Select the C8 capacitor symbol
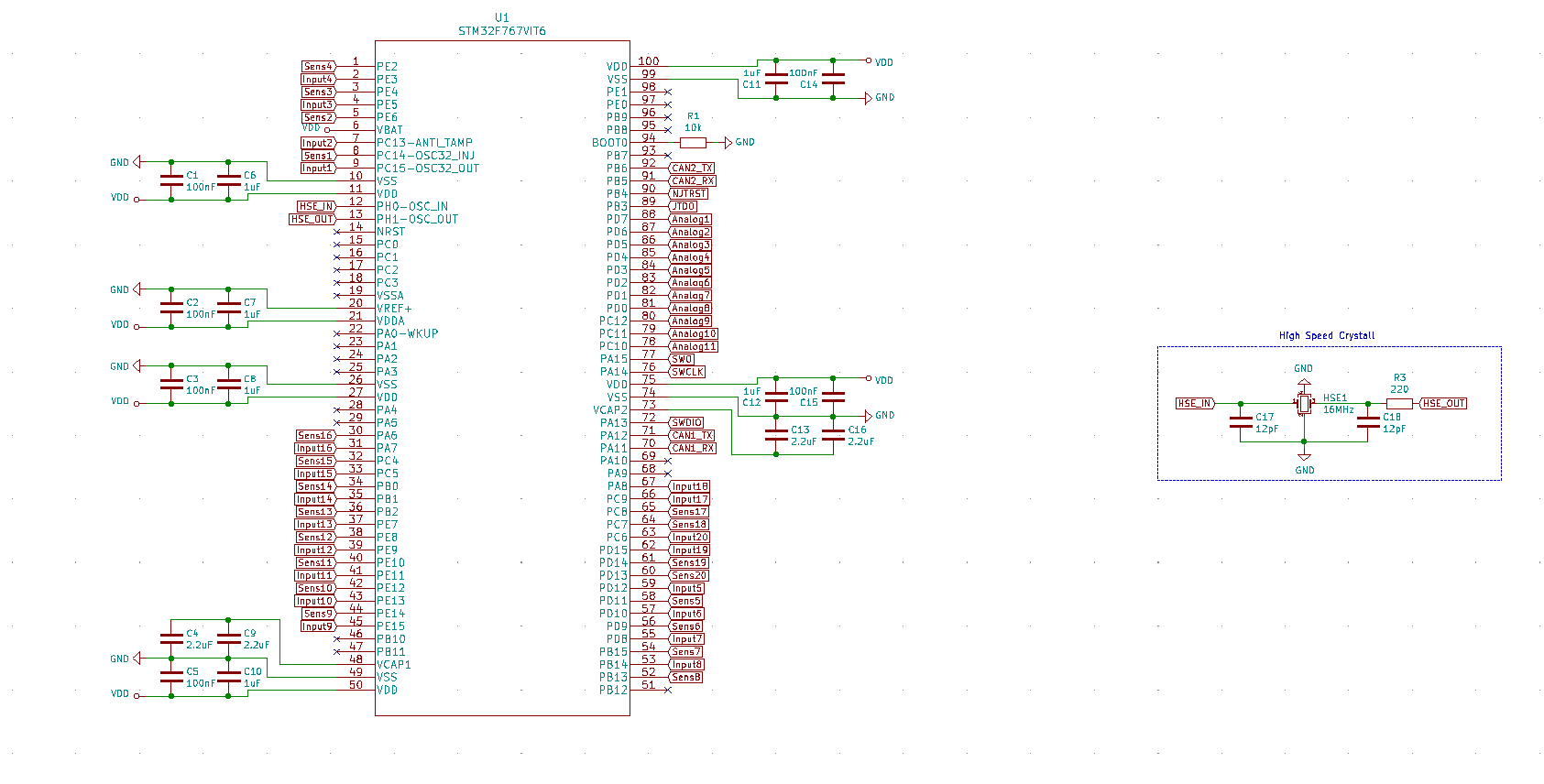This screenshot has width=1544, height=784. (x=228, y=384)
